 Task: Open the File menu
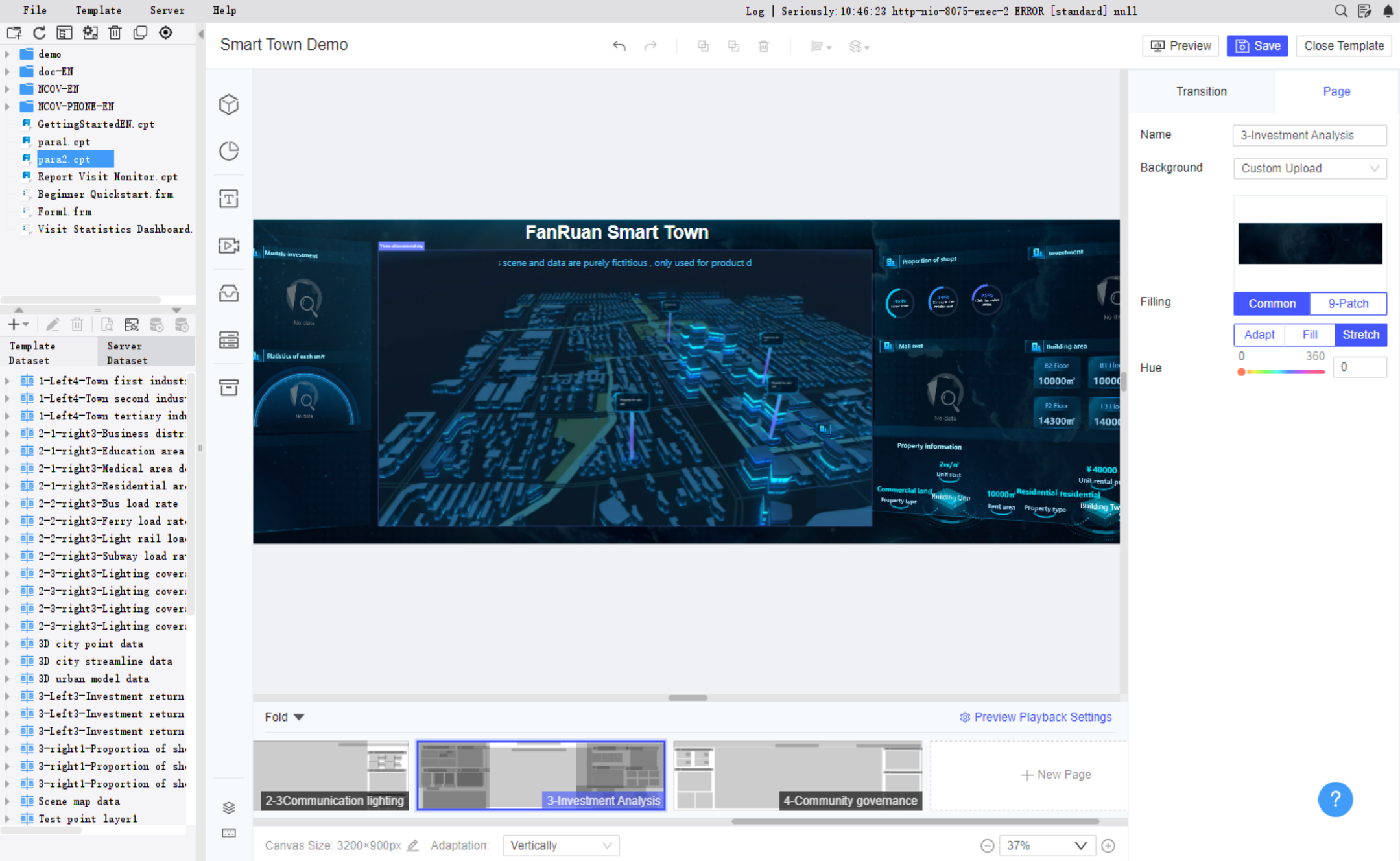pyautogui.click(x=34, y=10)
